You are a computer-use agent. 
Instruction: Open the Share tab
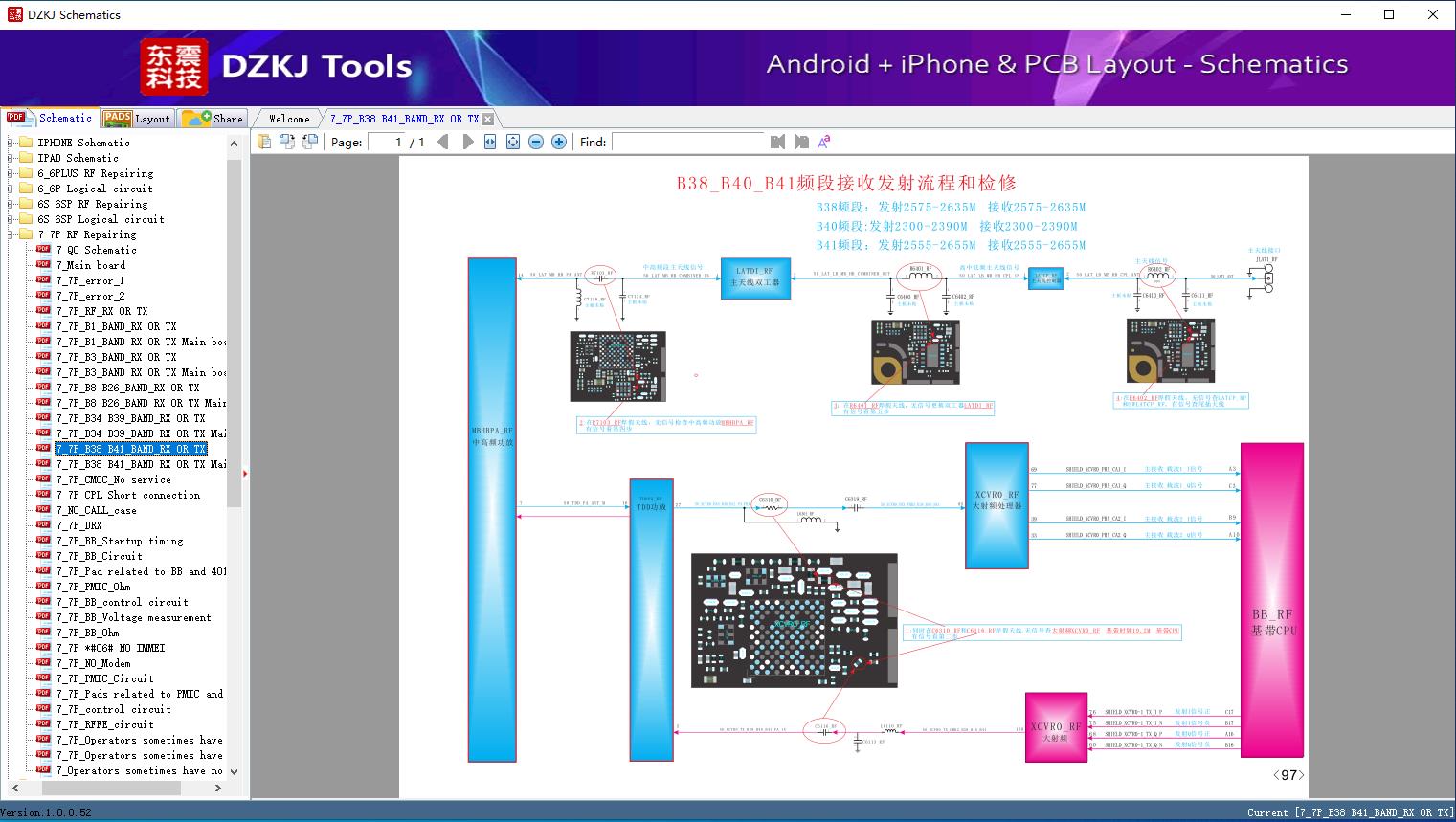[213, 119]
